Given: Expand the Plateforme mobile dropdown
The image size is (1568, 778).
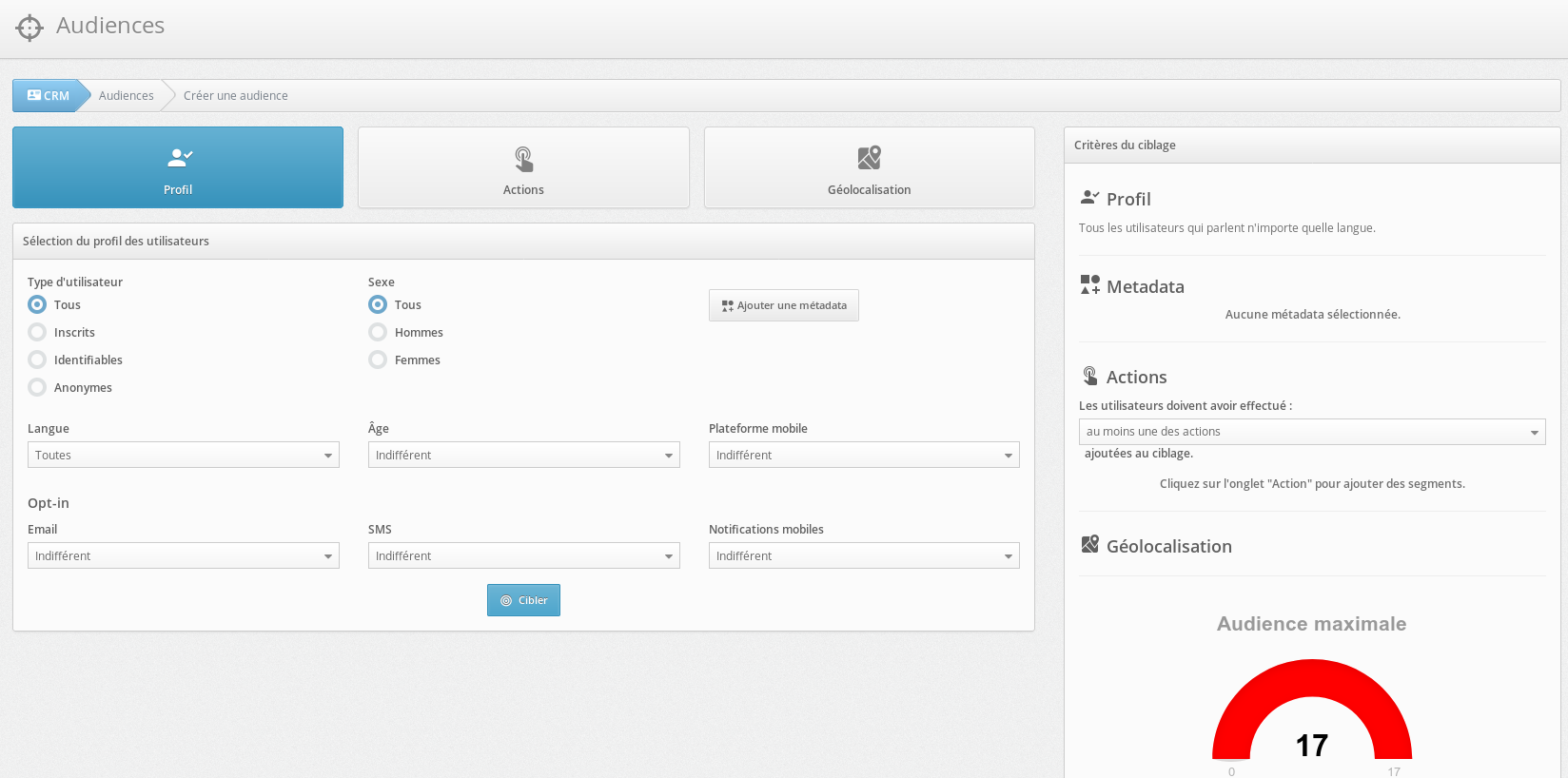Looking at the screenshot, I should pos(863,455).
